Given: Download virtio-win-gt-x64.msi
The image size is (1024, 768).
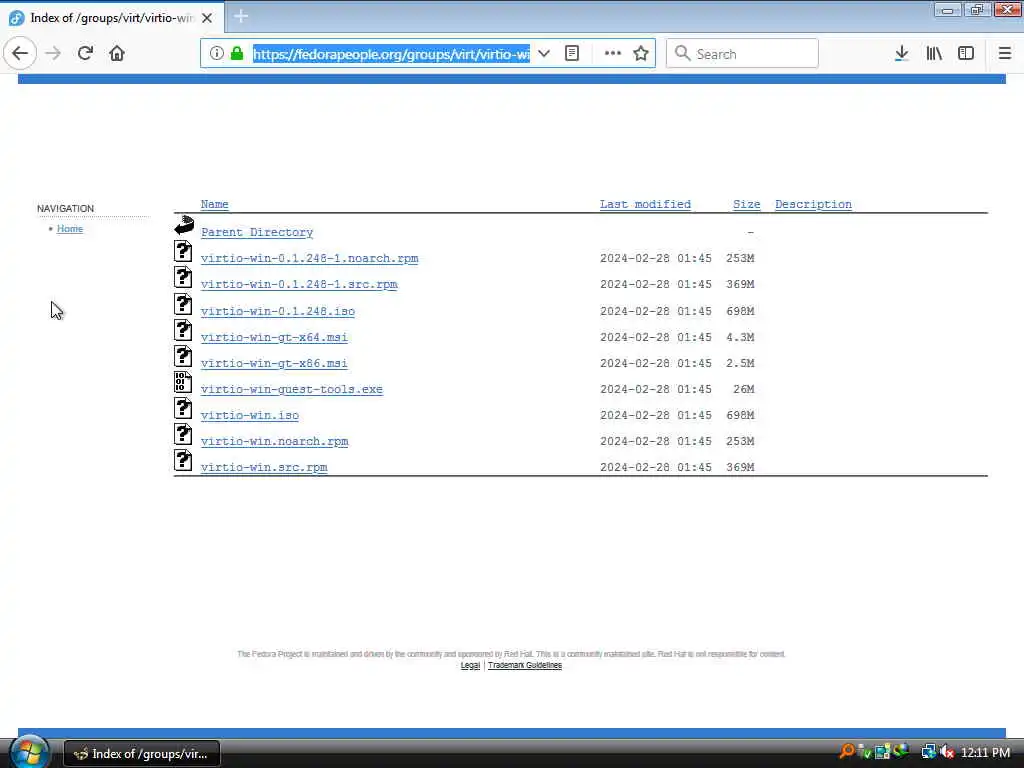Looking at the screenshot, I should point(274,338).
